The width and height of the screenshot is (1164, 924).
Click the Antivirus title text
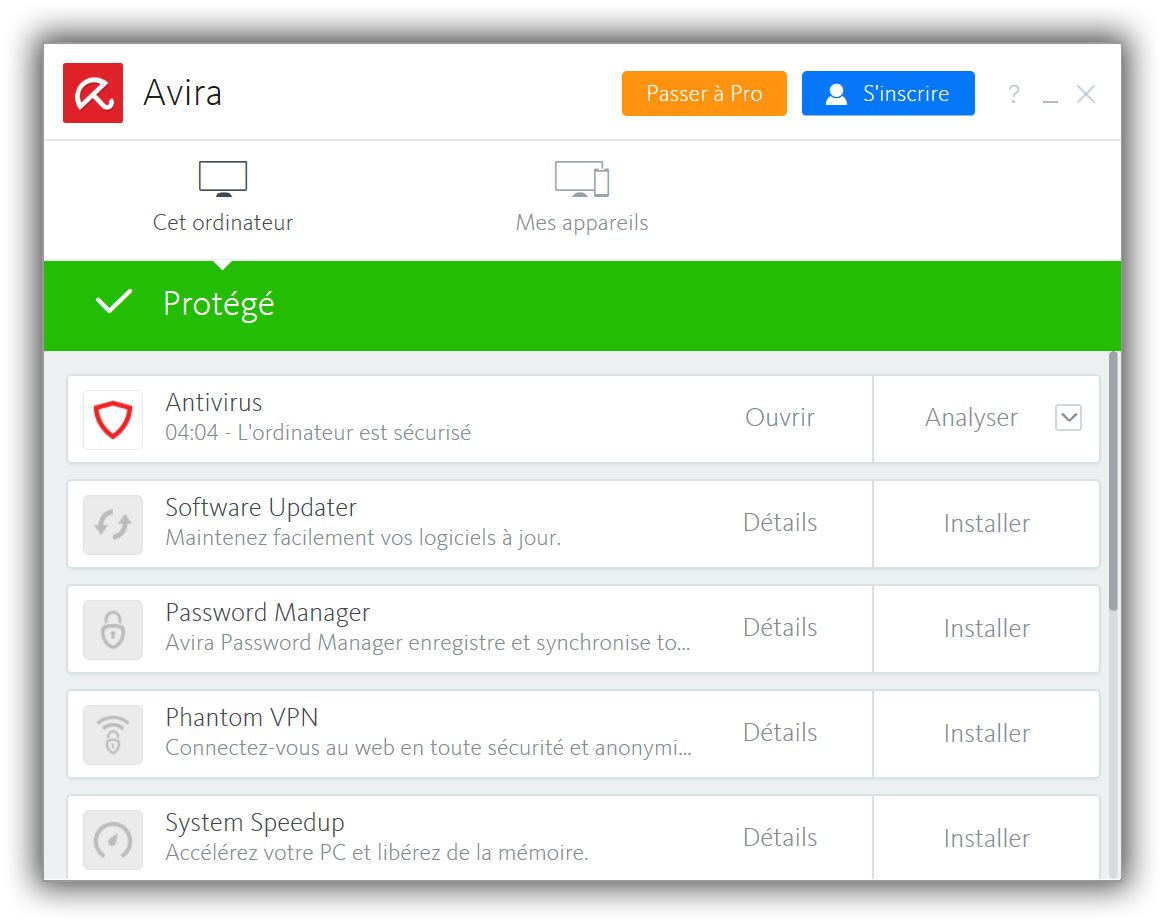(x=214, y=402)
